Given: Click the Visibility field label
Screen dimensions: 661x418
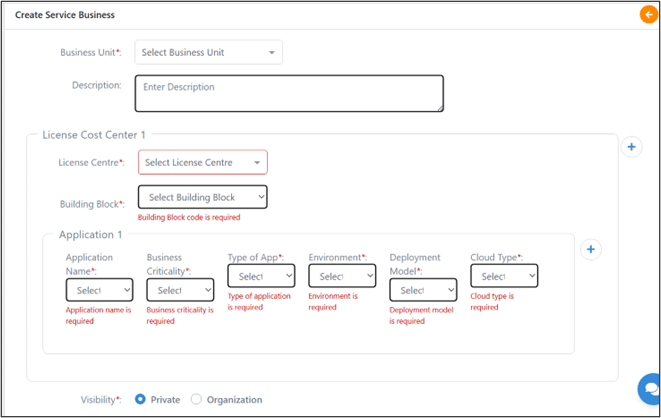Looking at the screenshot, I should pyautogui.click(x=101, y=399).
